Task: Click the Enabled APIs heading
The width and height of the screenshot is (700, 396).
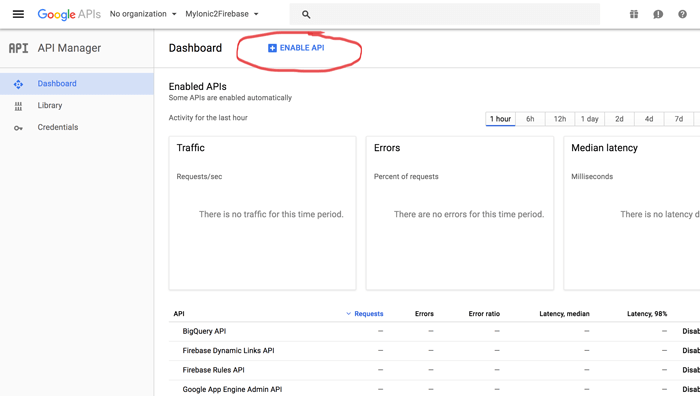Action: (197, 87)
